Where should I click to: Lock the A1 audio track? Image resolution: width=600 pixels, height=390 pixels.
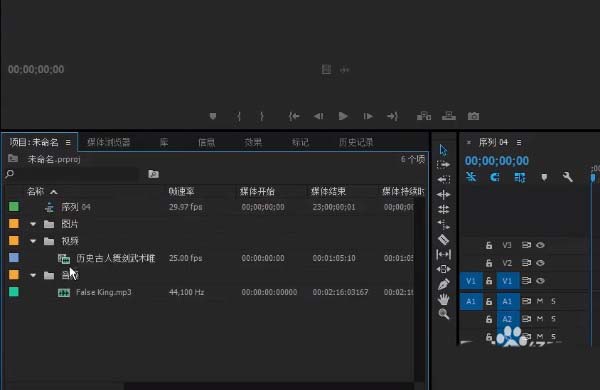click(x=489, y=301)
